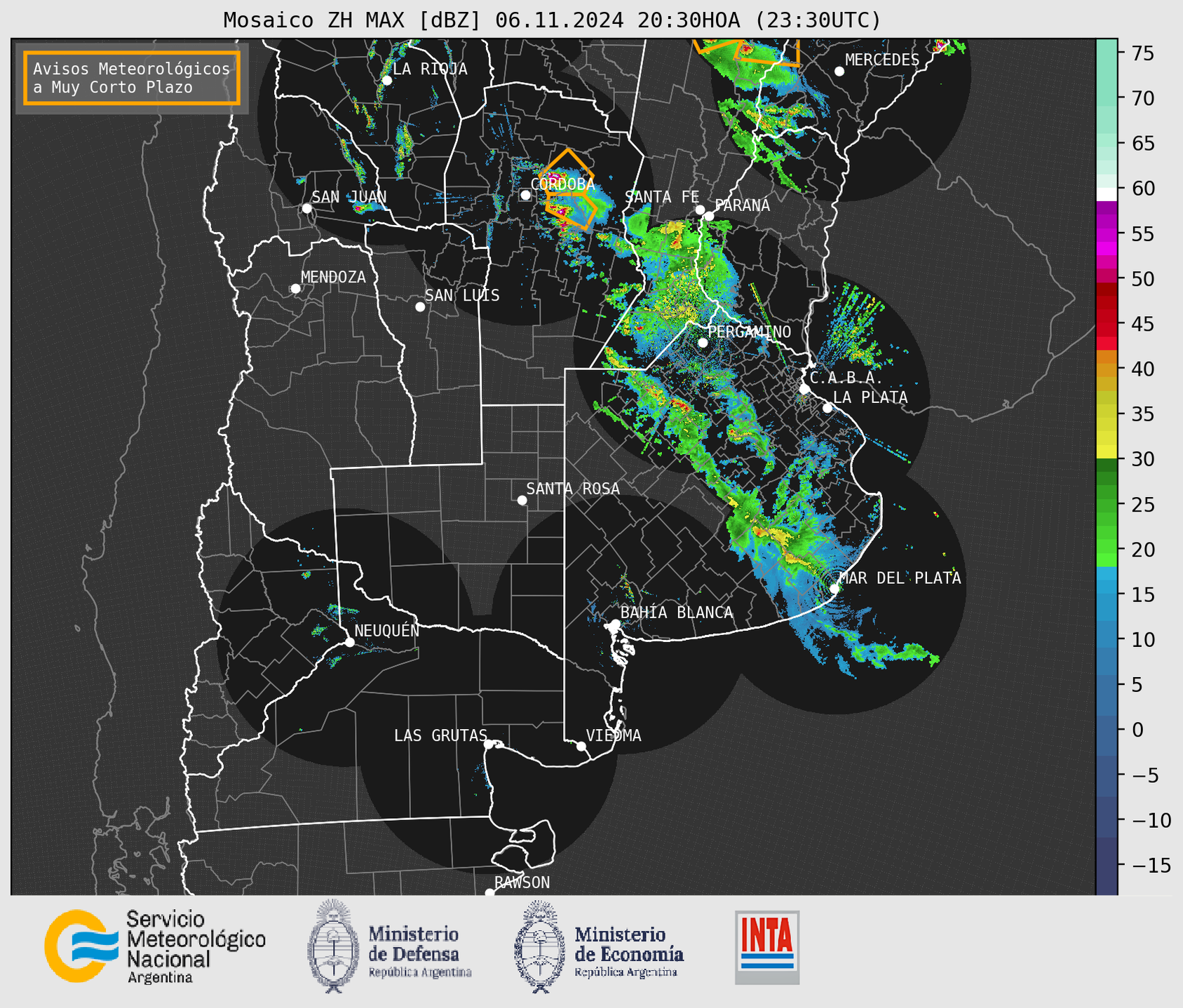Click the 60 tick label on the colorbar

click(x=1142, y=189)
